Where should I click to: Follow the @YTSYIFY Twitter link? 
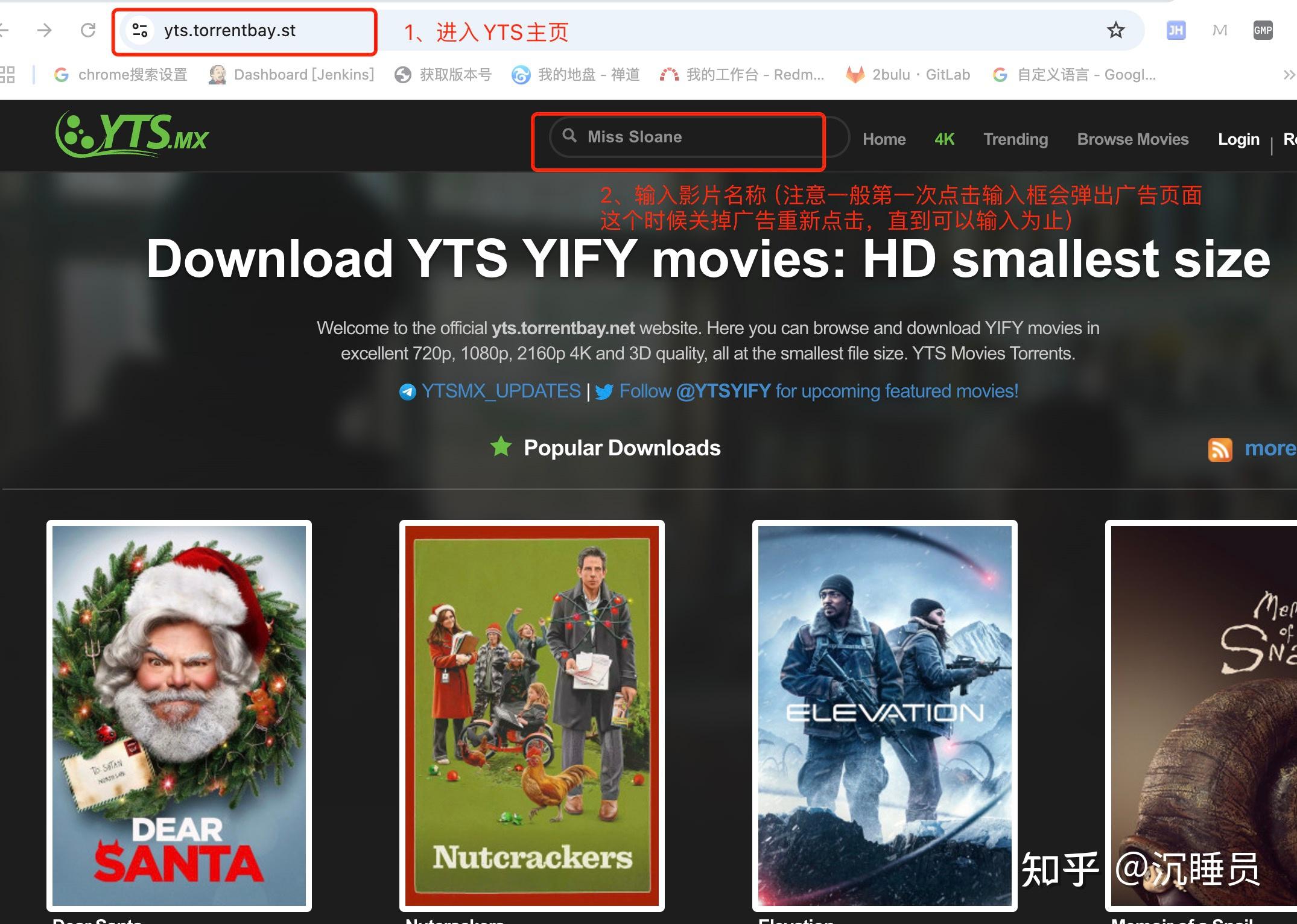(x=819, y=391)
